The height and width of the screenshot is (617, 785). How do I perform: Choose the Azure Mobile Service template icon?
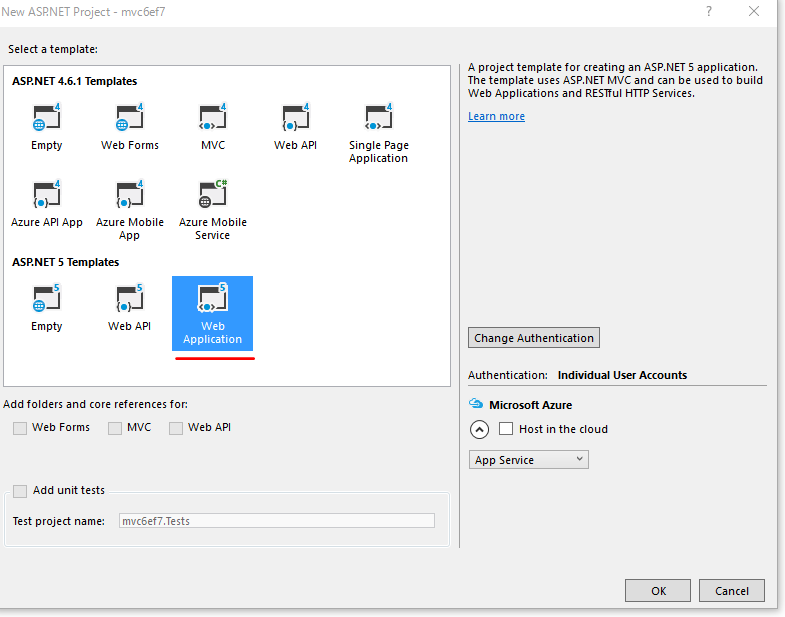(x=213, y=194)
